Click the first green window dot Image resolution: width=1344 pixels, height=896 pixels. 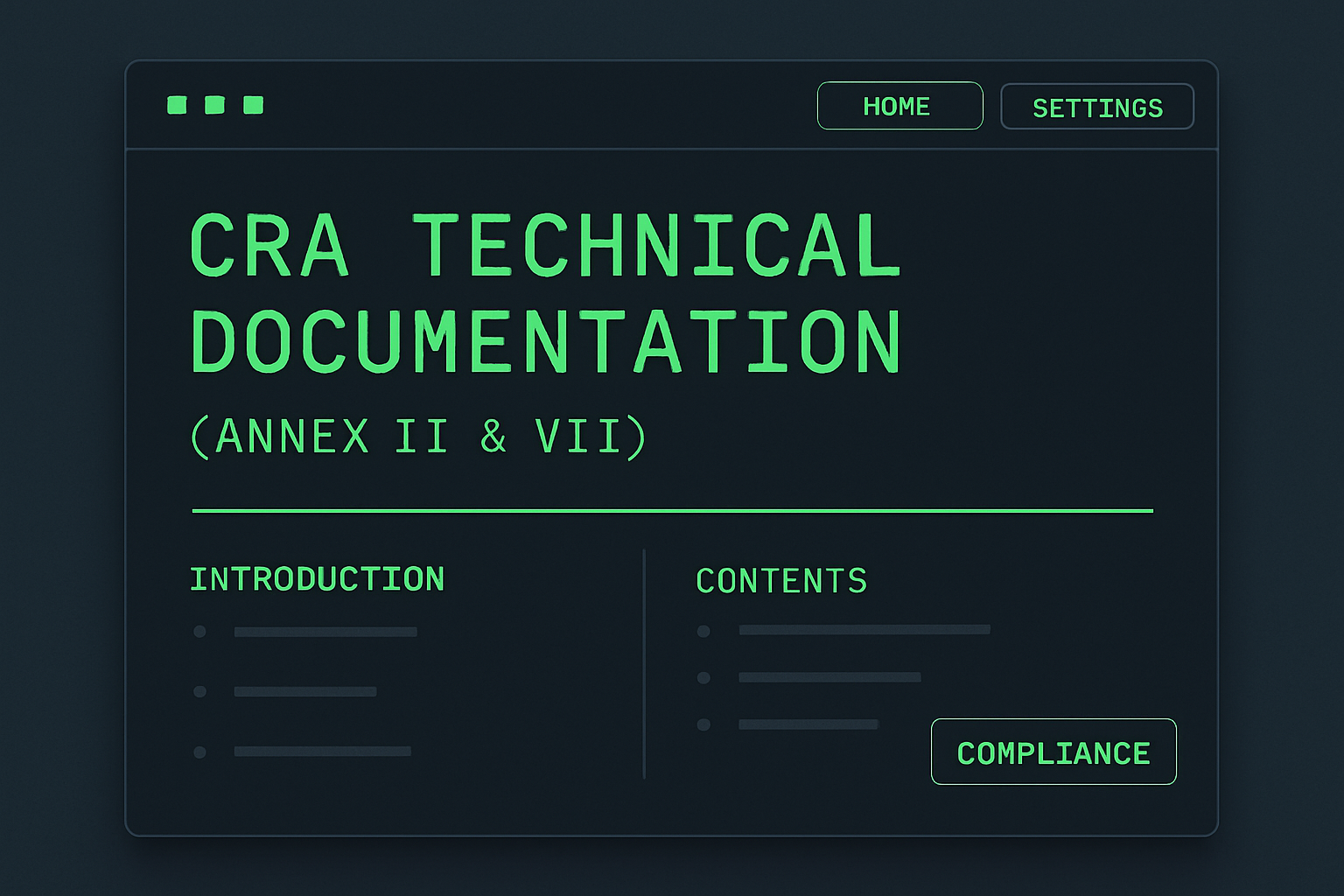178,105
